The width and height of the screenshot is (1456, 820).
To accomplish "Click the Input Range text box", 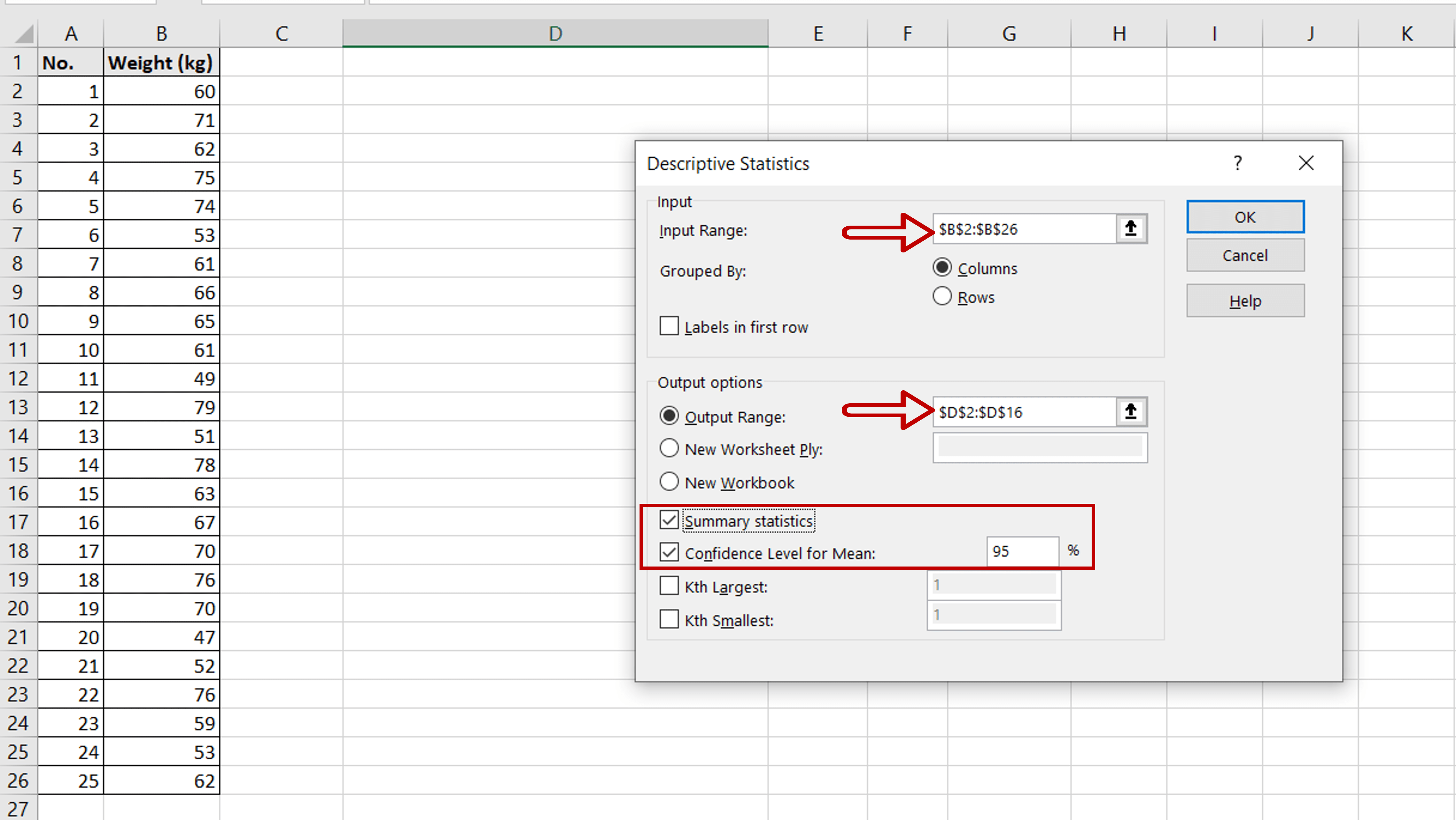I will click(x=1023, y=229).
